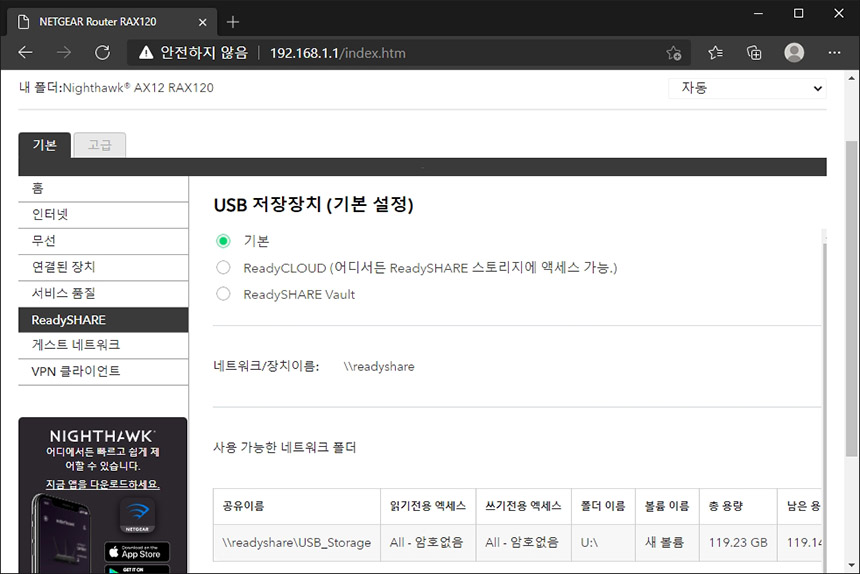Open 무선 in the sidebar
The image size is (860, 574).
point(103,241)
